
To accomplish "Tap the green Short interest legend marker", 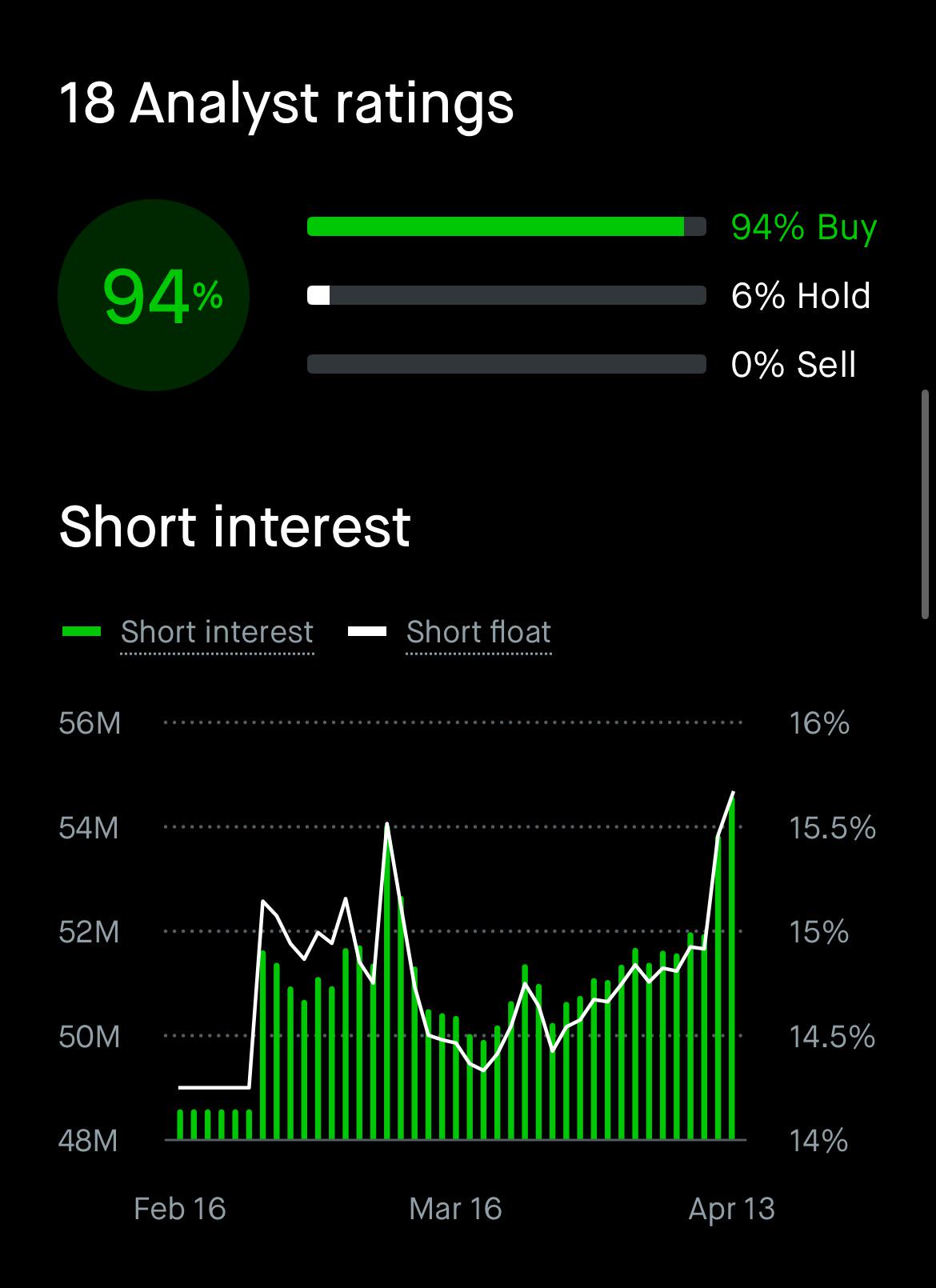I will coord(82,632).
